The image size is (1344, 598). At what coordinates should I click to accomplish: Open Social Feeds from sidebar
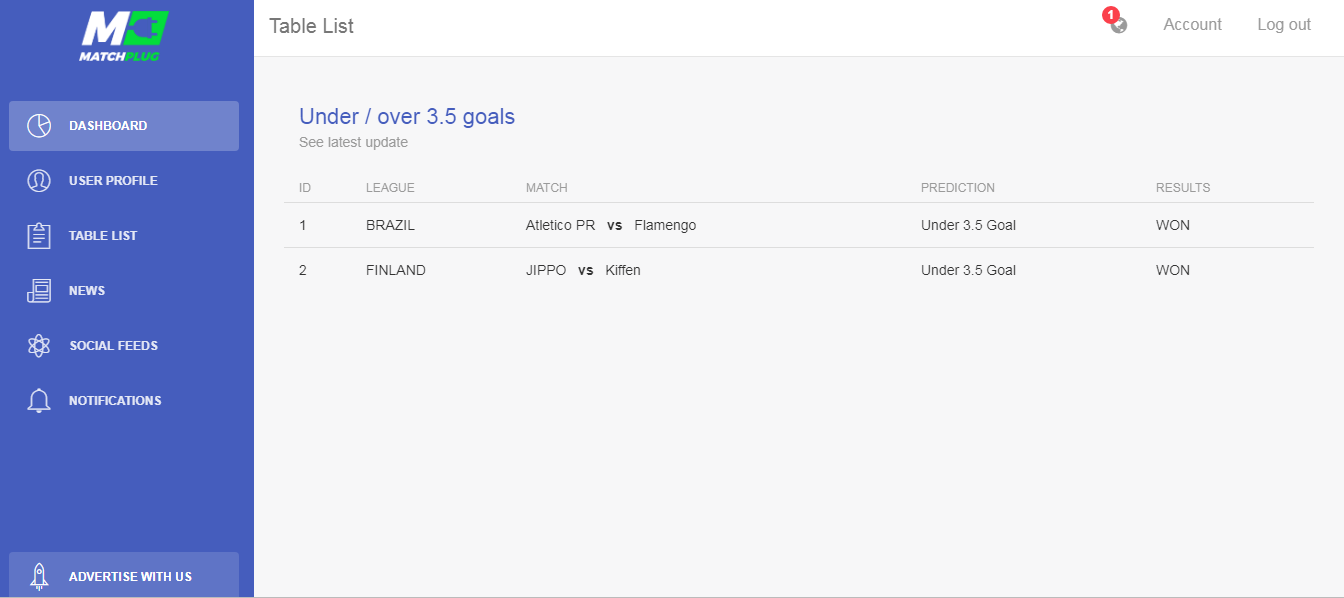pos(113,346)
